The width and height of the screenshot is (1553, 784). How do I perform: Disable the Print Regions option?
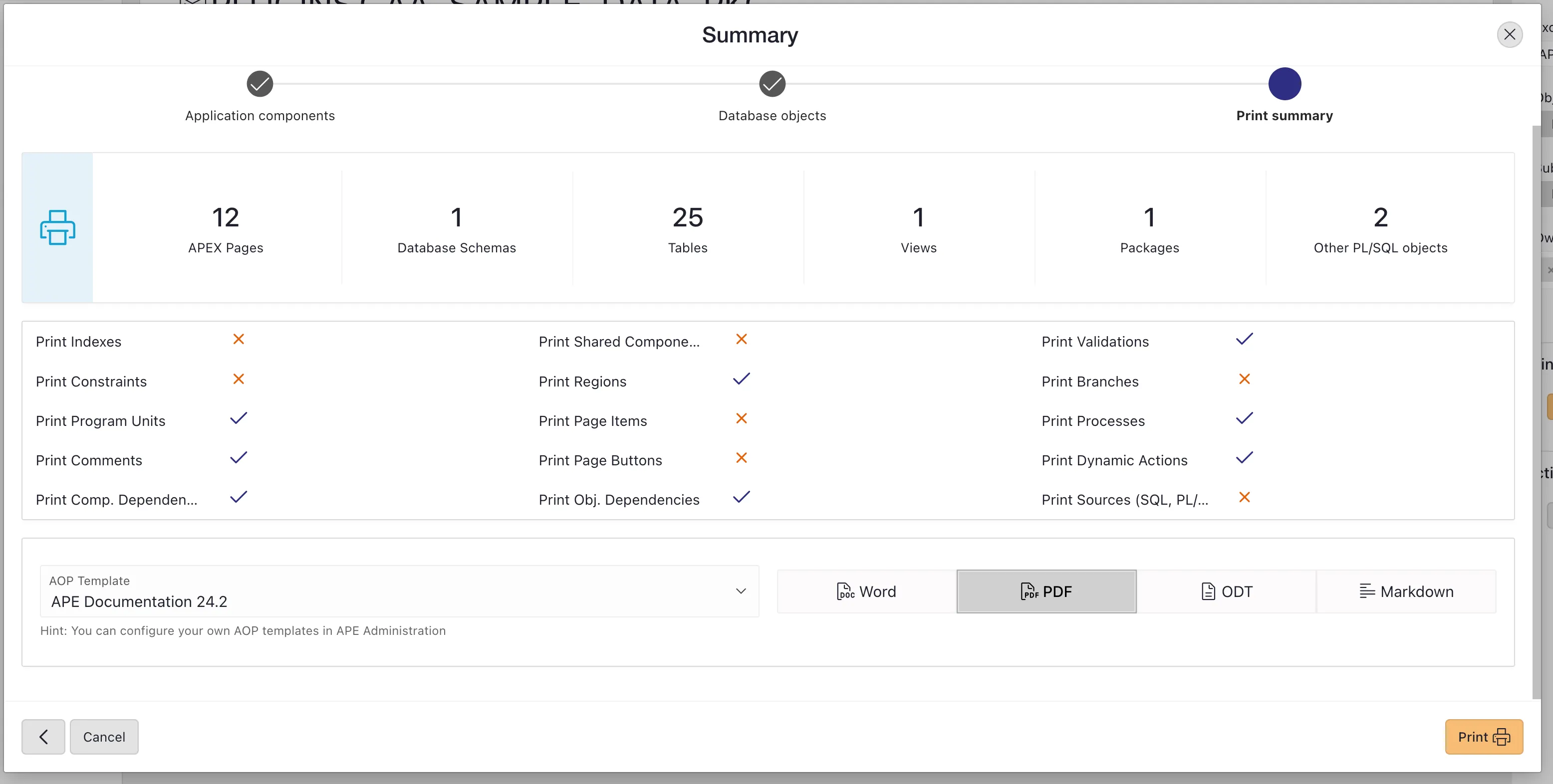(741, 379)
